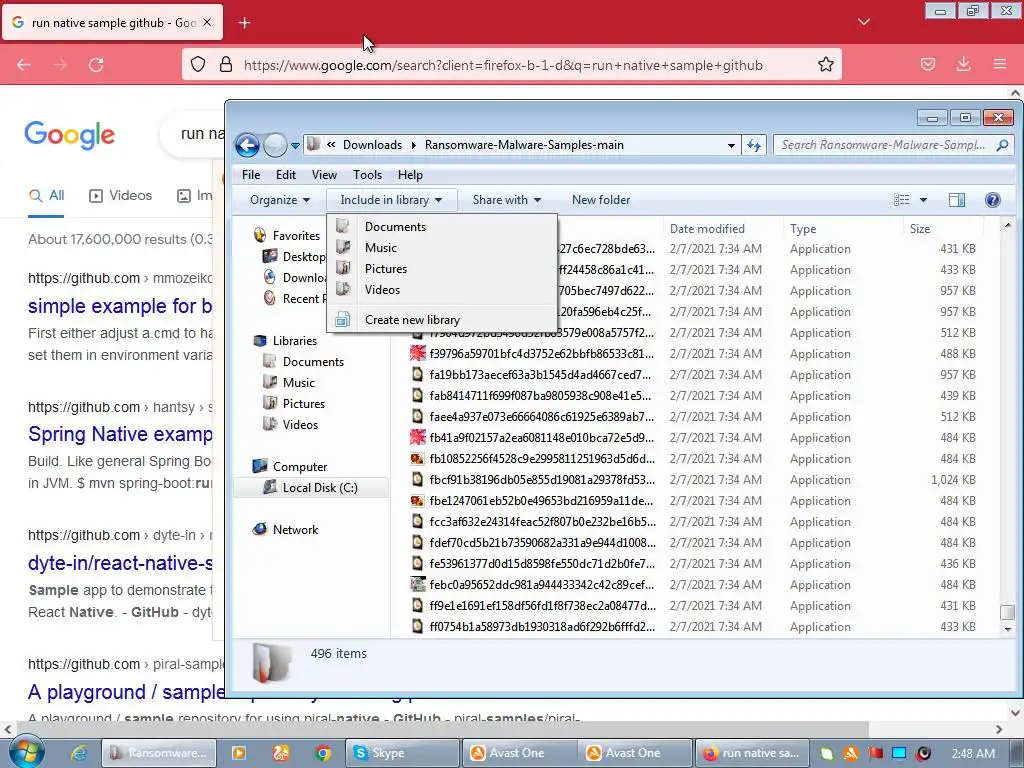Viewport: 1024px width, 768px height.
Task: Click Explorer forward navigation button
Action: coord(275,145)
